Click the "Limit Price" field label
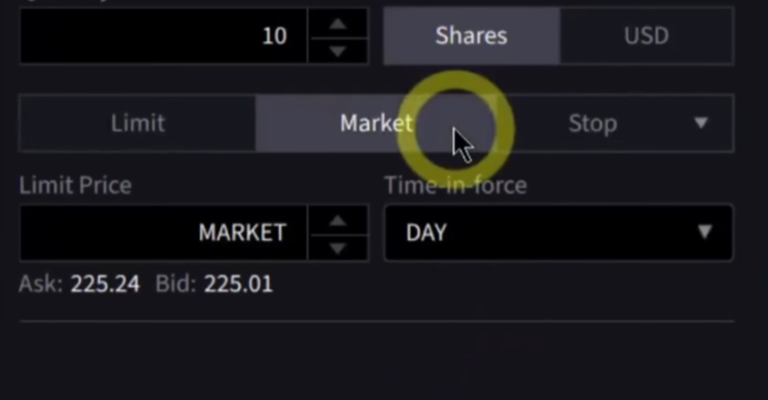768x400 pixels. [x=75, y=185]
